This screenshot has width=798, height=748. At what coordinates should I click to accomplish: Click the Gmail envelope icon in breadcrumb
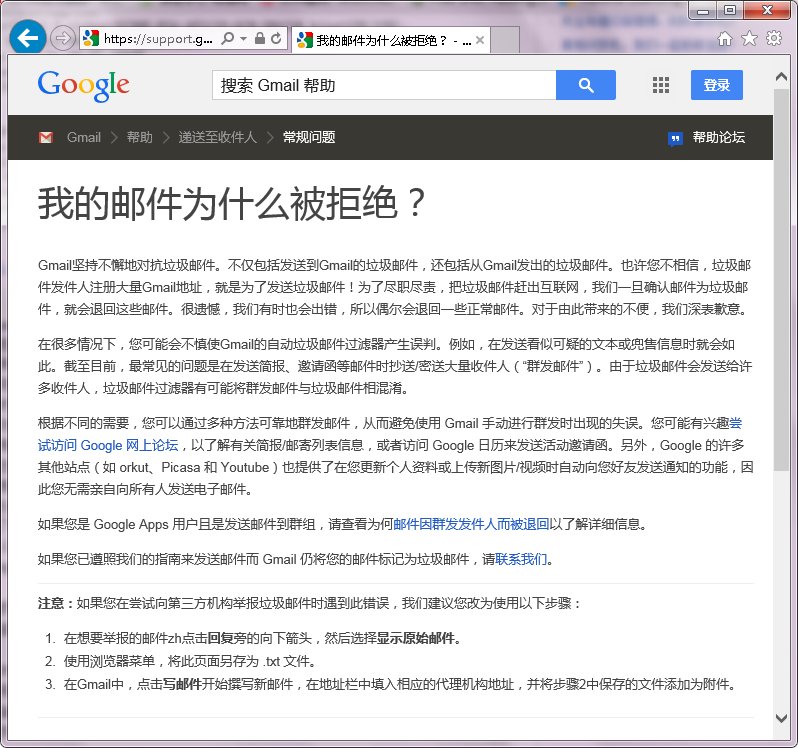click(46, 137)
